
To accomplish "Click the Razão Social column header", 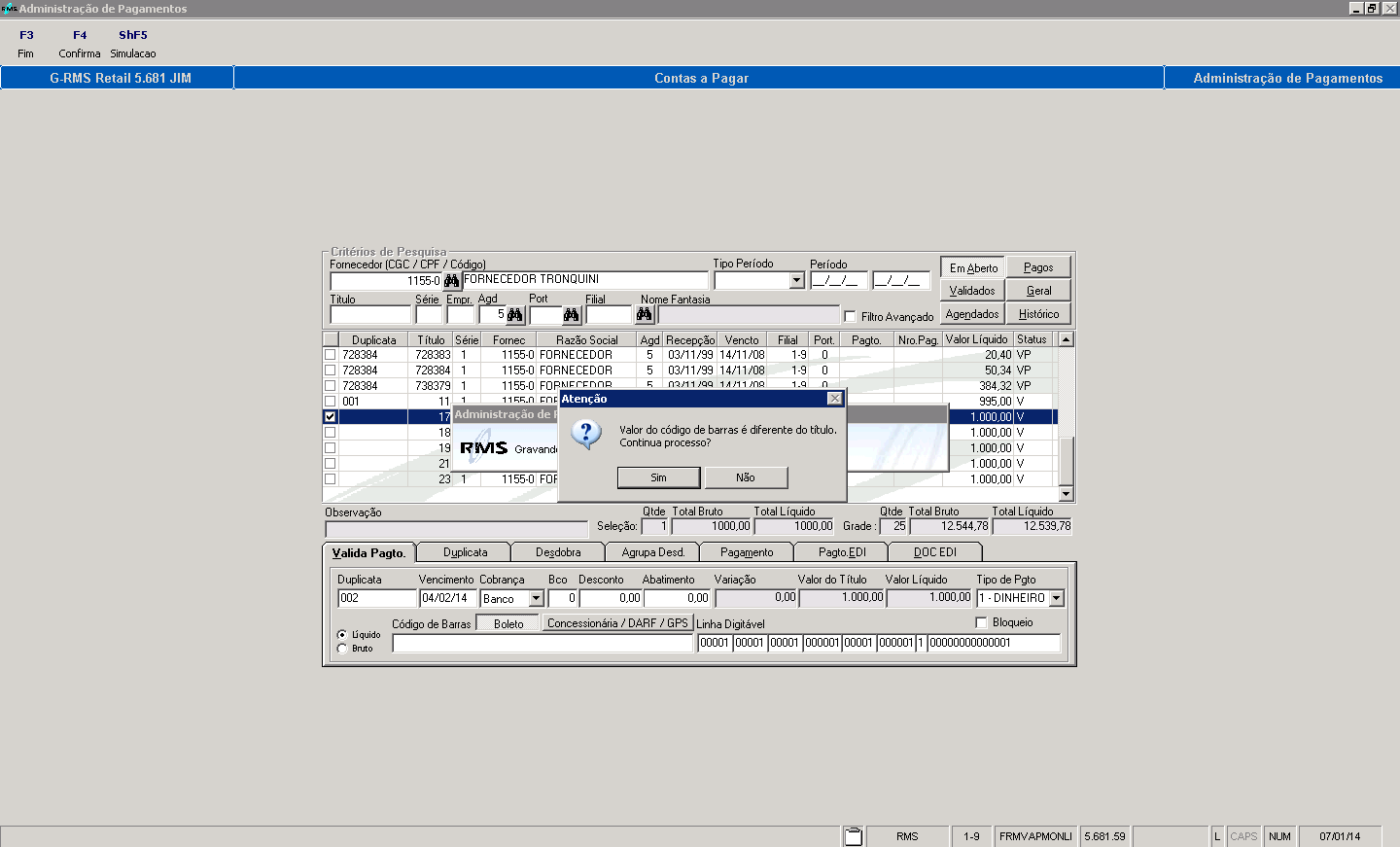I will pyautogui.click(x=587, y=339).
